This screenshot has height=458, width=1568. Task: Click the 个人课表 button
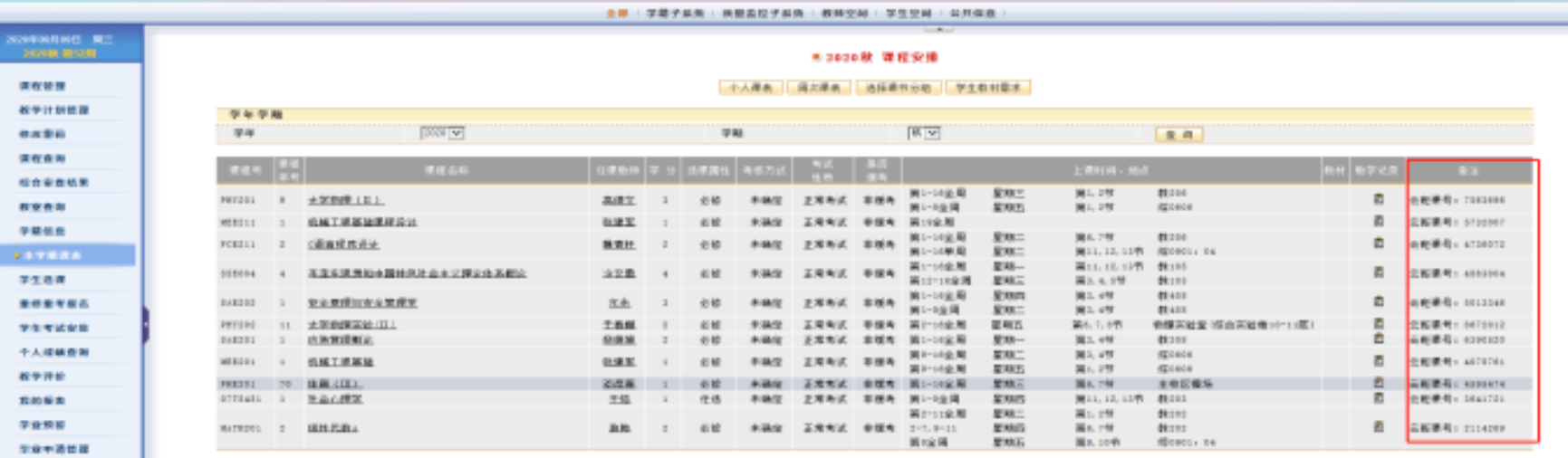(x=750, y=88)
